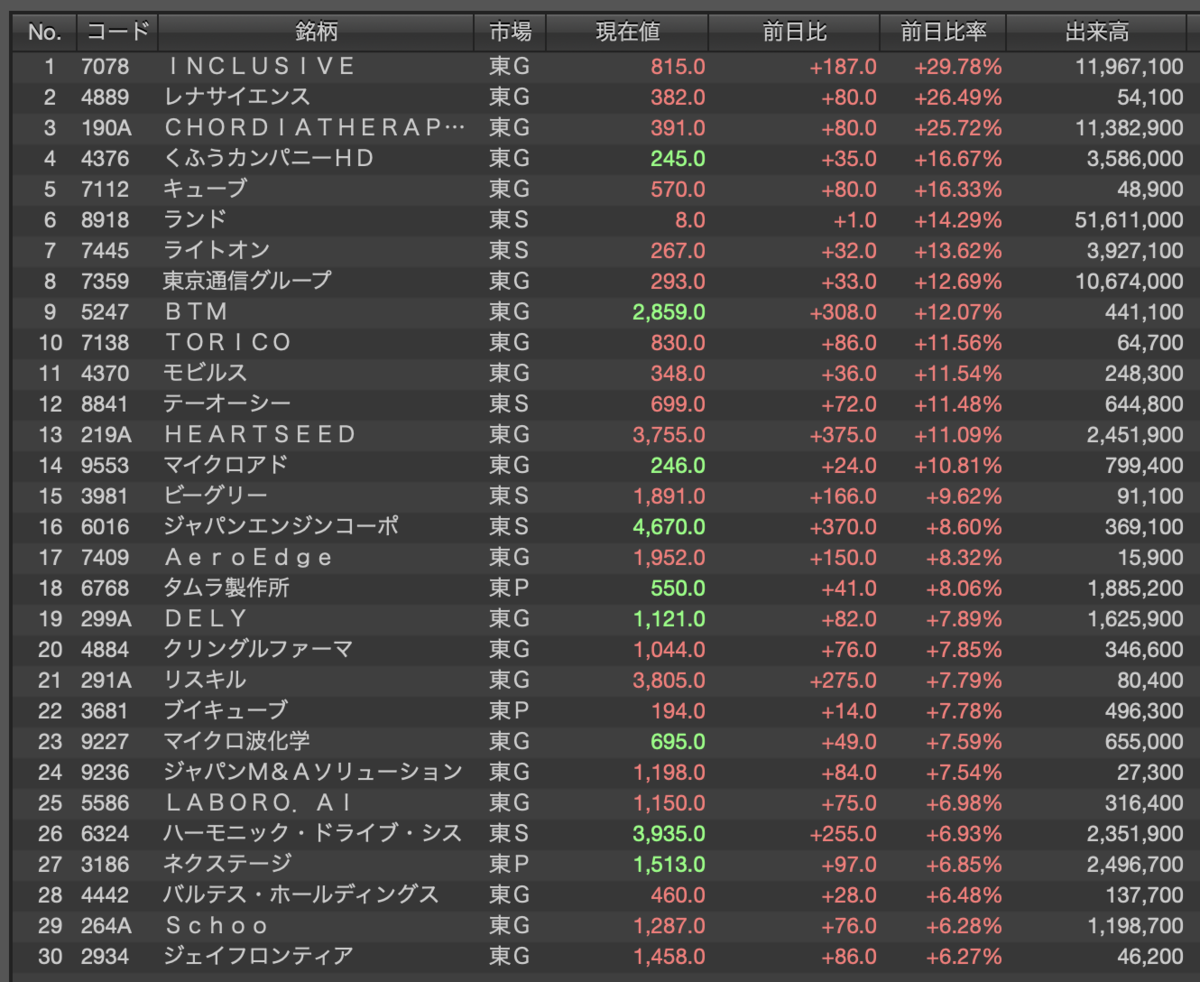Click the モビルス stock name
The image size is (1200, 982).
(x=205, y=373)
